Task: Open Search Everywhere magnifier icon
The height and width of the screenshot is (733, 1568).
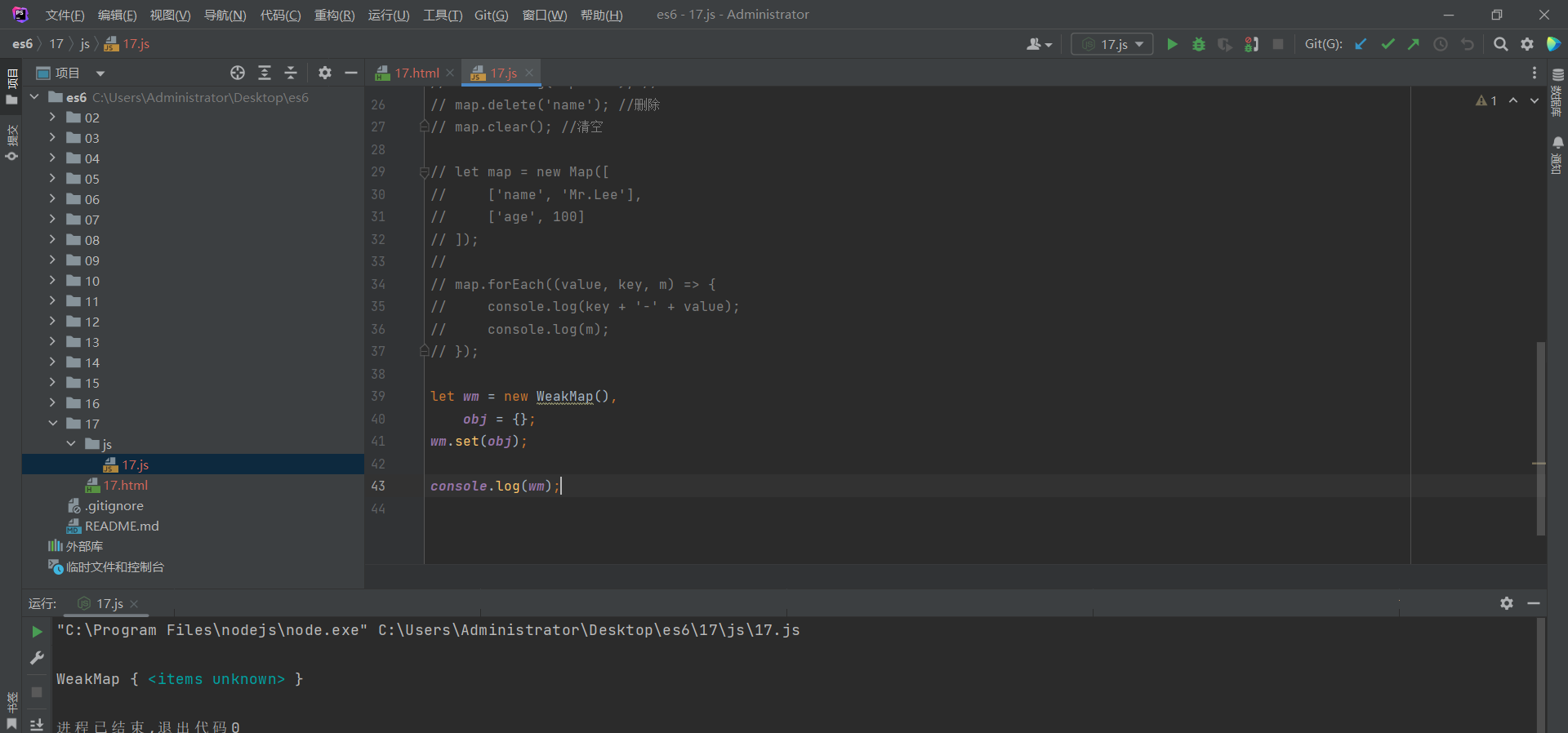Action: (x=1500, y=44)
